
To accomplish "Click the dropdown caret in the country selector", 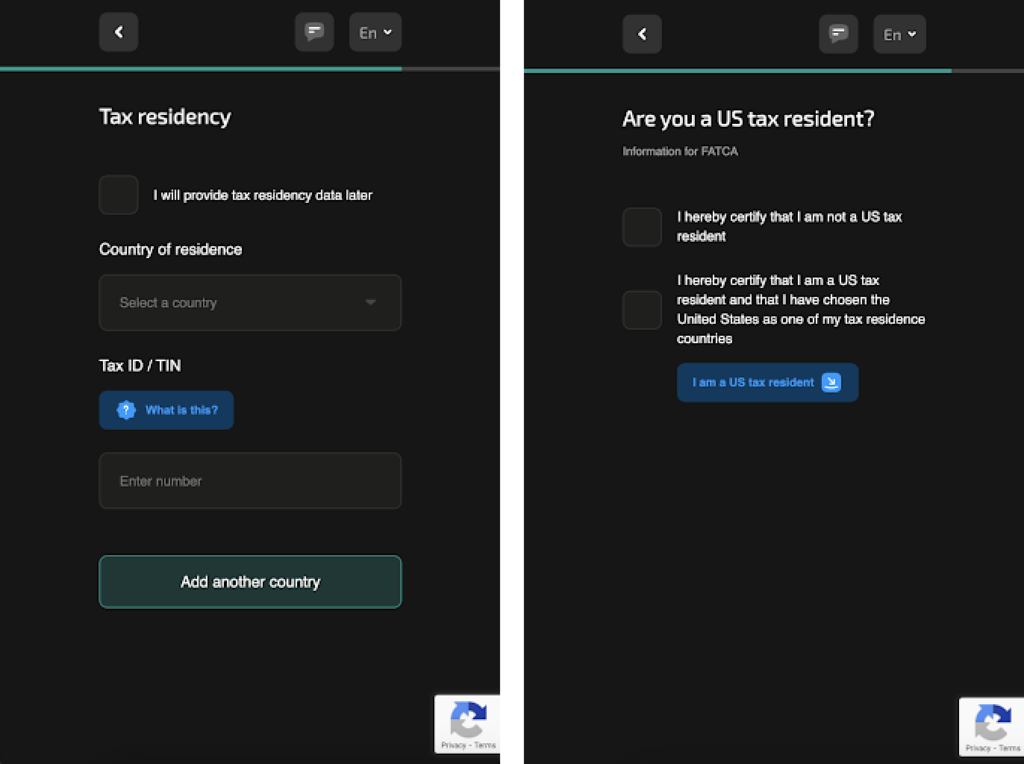I will pyautogui.click(x=371, y=303).
